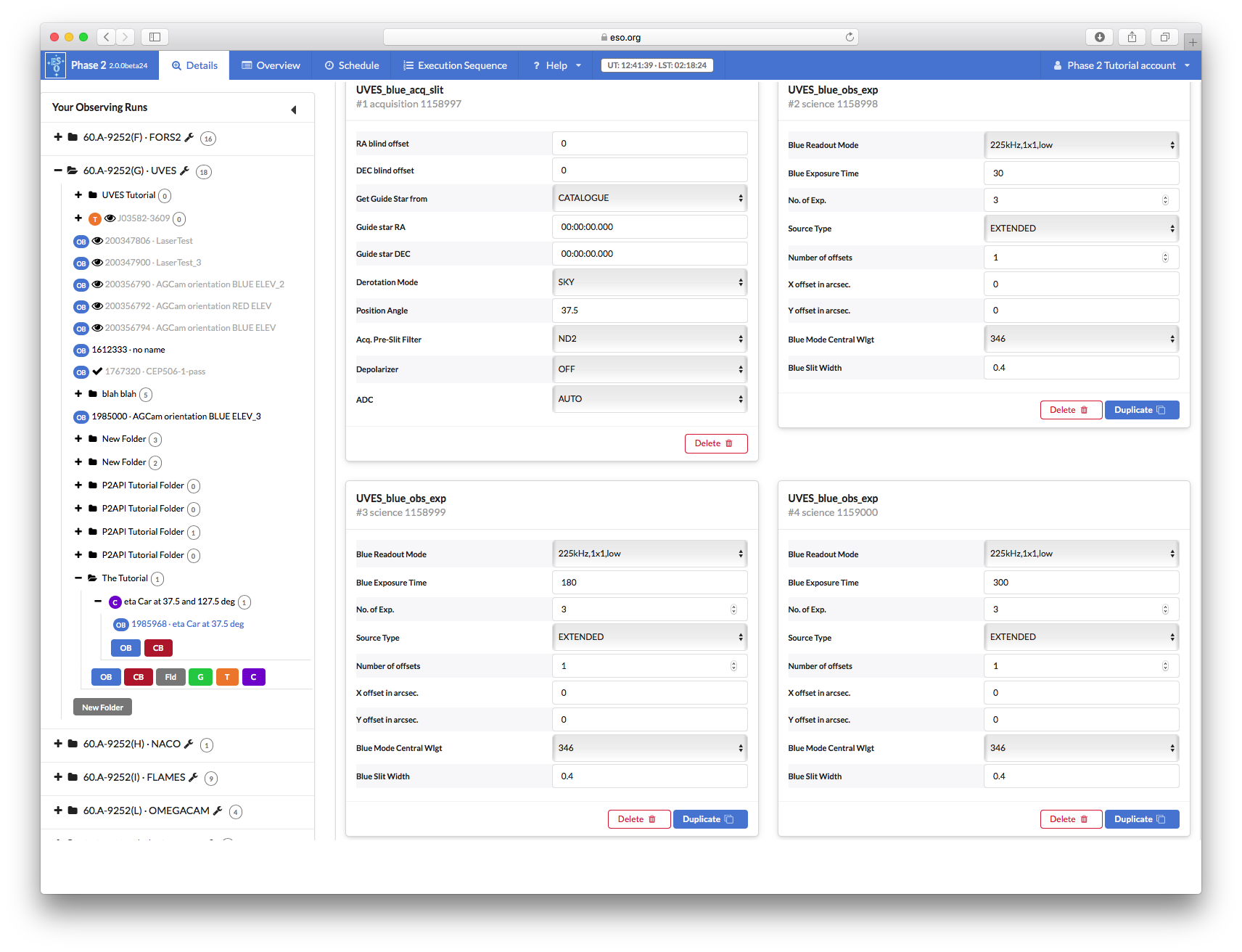The width and height of the screenshot is (1242, 952).
Task: Click purple C icon of eta Car container
Action: (115, 602)
